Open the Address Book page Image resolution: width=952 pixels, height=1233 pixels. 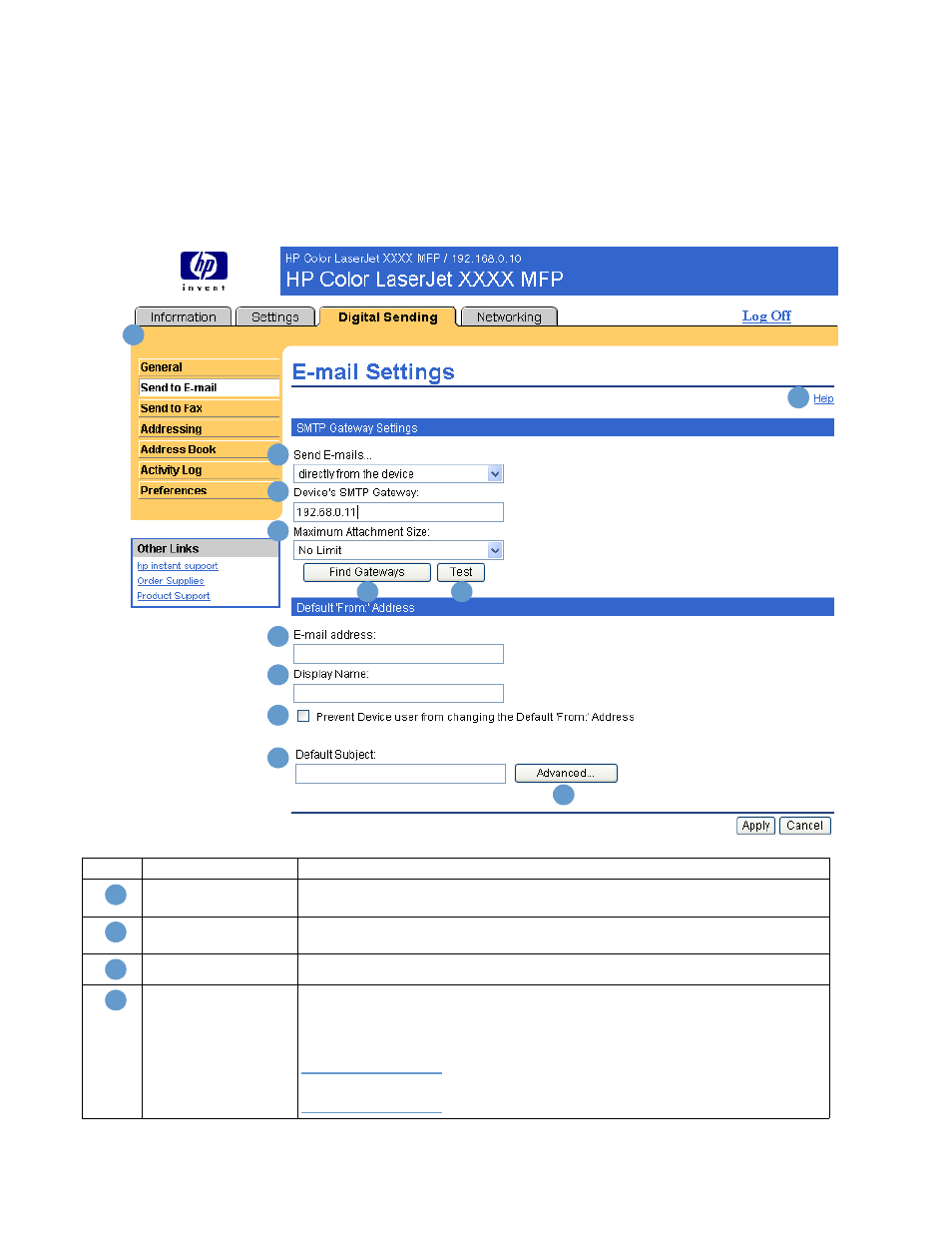tap(209, 449)
